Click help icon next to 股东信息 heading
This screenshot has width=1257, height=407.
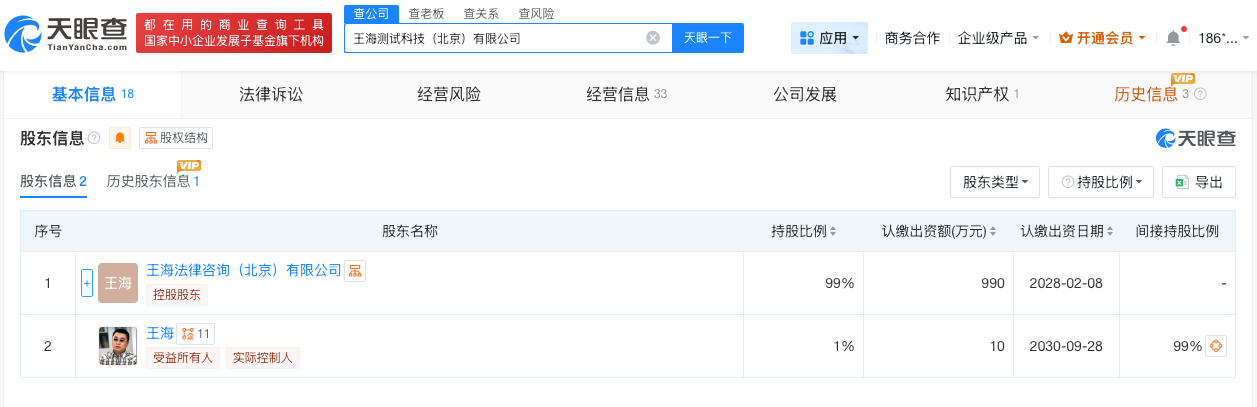[94, 138]
